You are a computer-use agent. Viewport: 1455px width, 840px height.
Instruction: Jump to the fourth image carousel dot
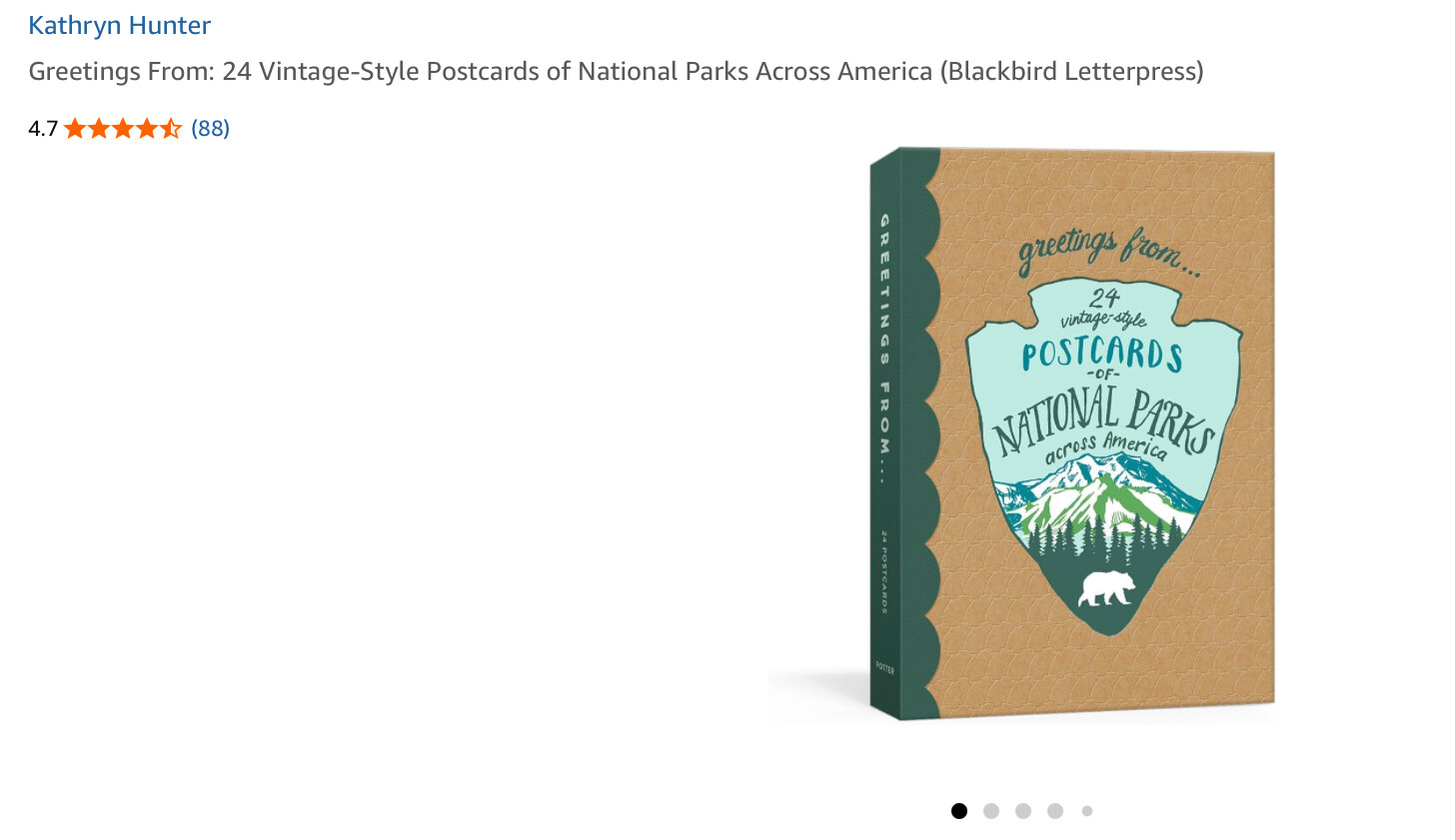pos(1055,811)
